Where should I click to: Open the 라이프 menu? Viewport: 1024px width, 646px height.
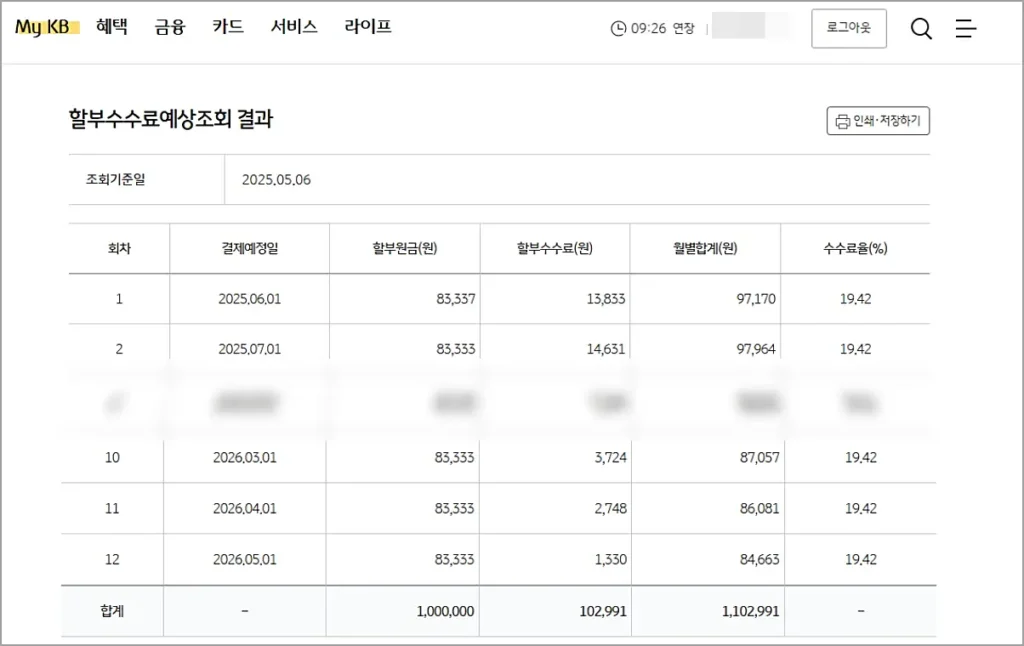click(x=368, y=27)
